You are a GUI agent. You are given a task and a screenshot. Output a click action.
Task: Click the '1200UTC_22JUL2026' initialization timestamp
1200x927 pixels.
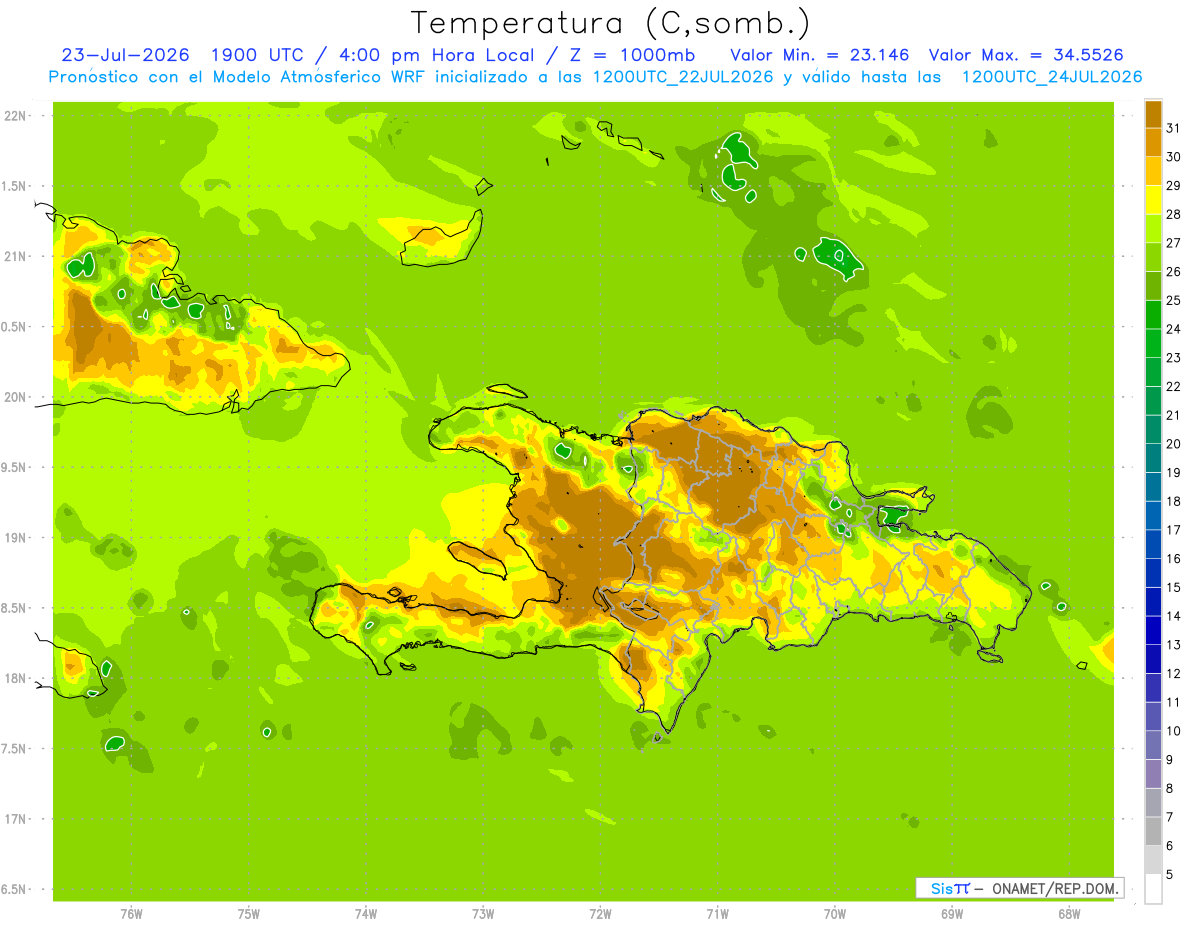[x=683, y=76]
